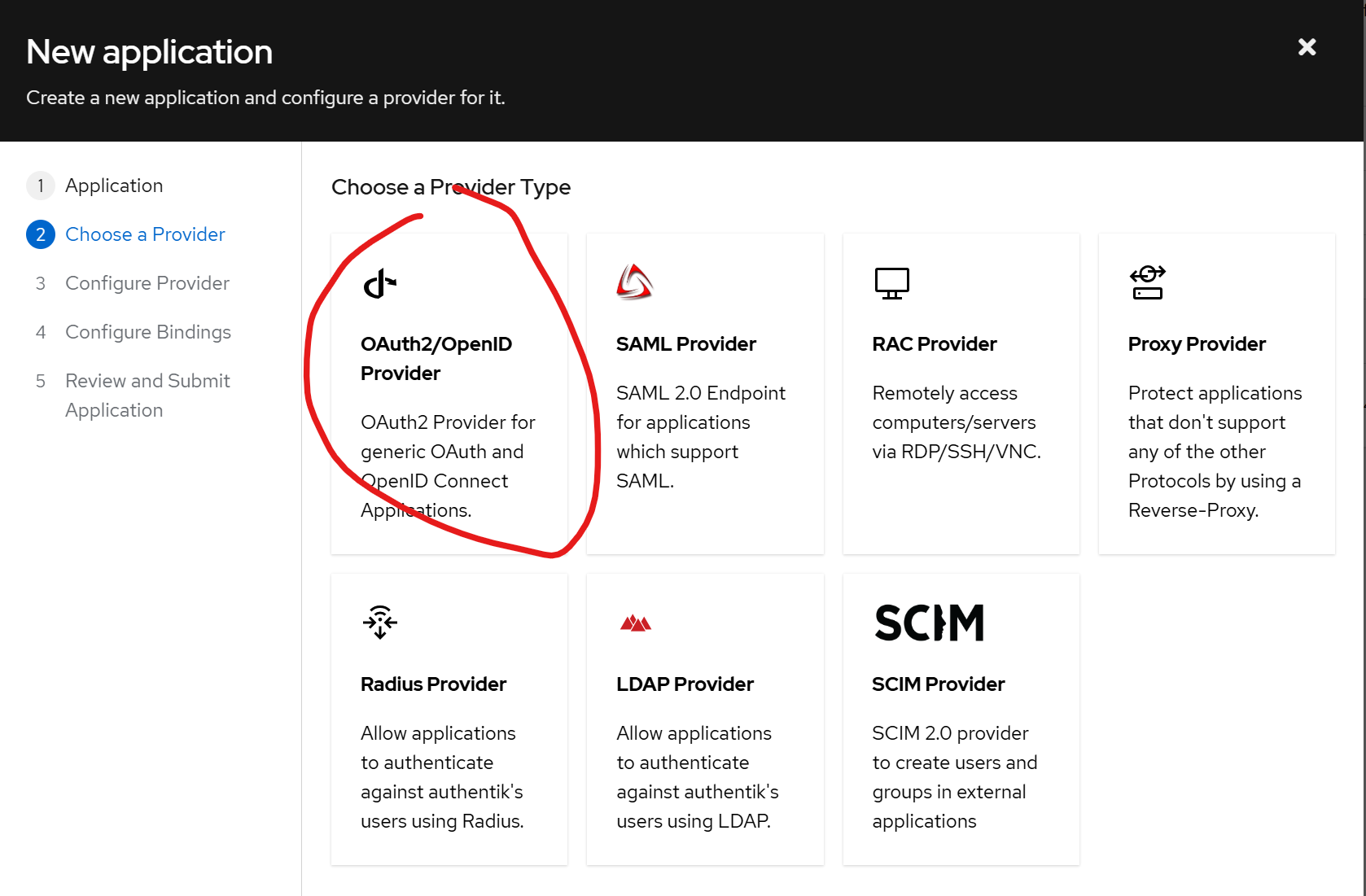Select the Proxy Provider title
The image size is (1366, 896).
tap(1196, 344)
